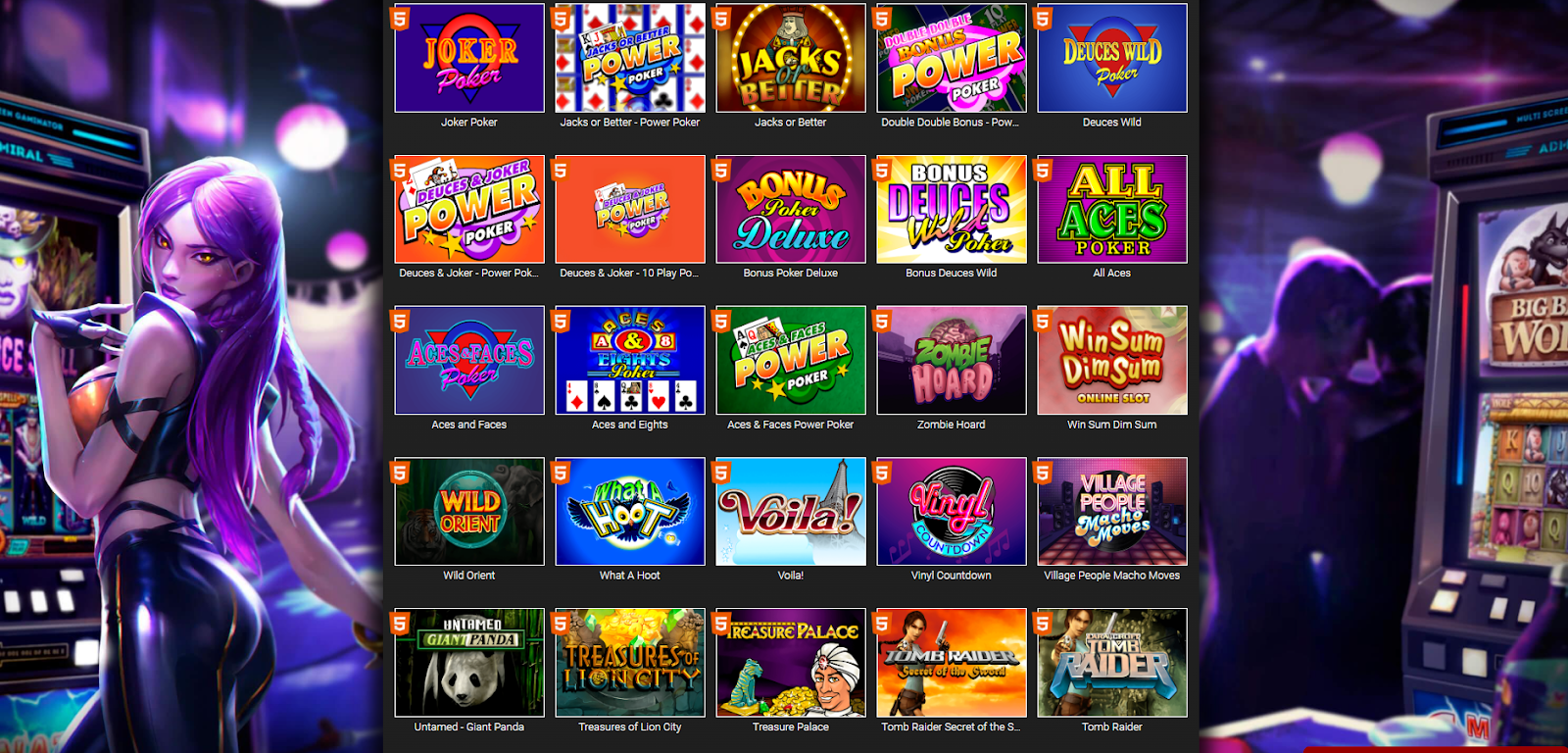The image size is (1568, 753).
Task: Click the All Aces poker tile
Action: (1112, 209)
